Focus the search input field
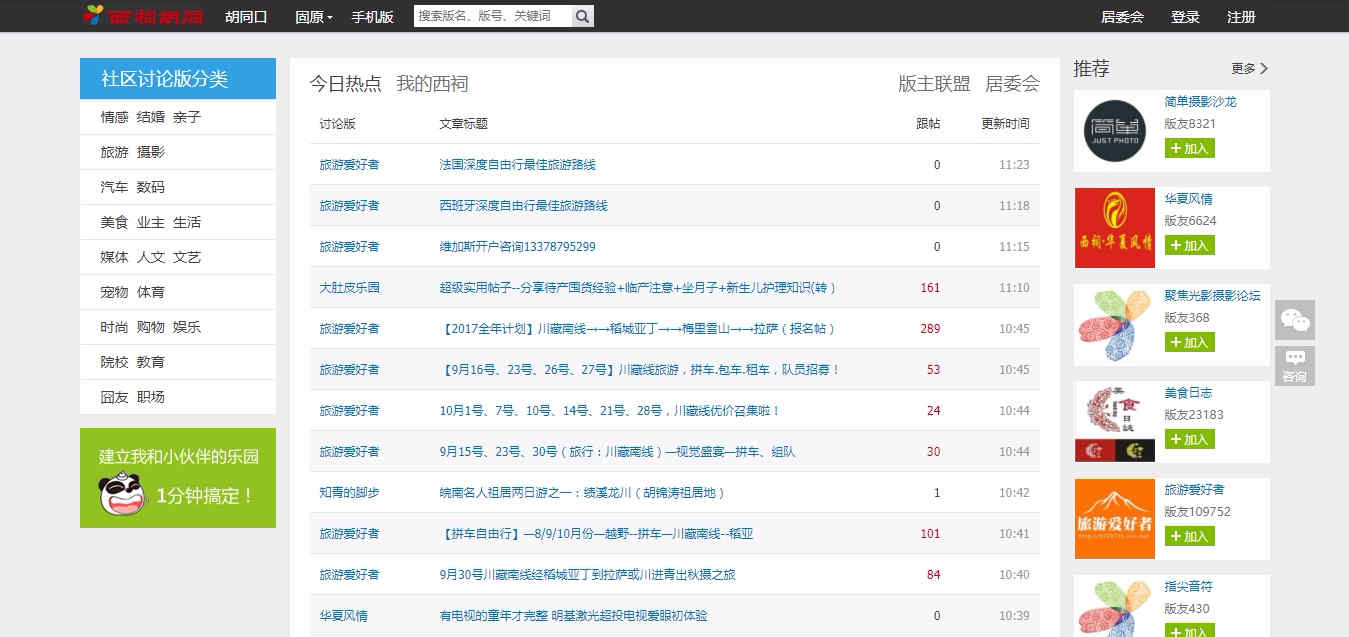 [x=492, y=16]
